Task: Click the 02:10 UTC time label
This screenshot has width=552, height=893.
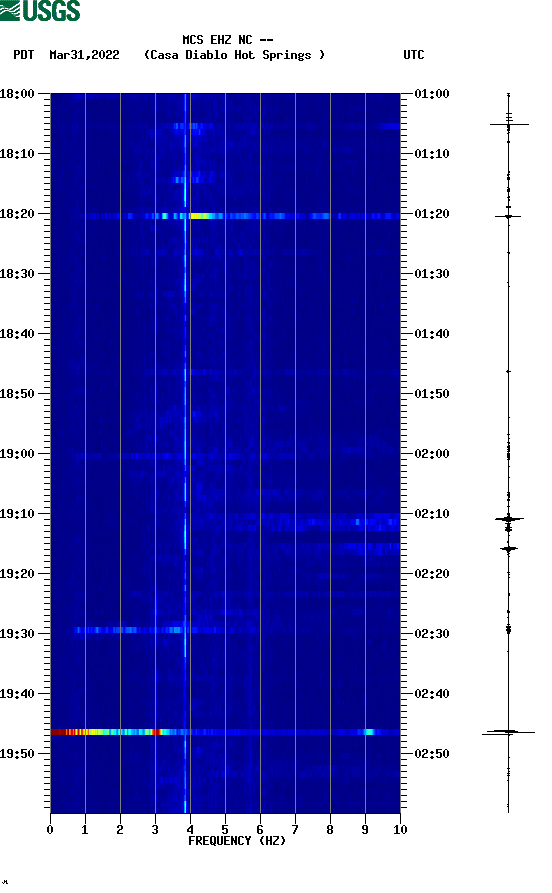Action: [x=432, y=514]
